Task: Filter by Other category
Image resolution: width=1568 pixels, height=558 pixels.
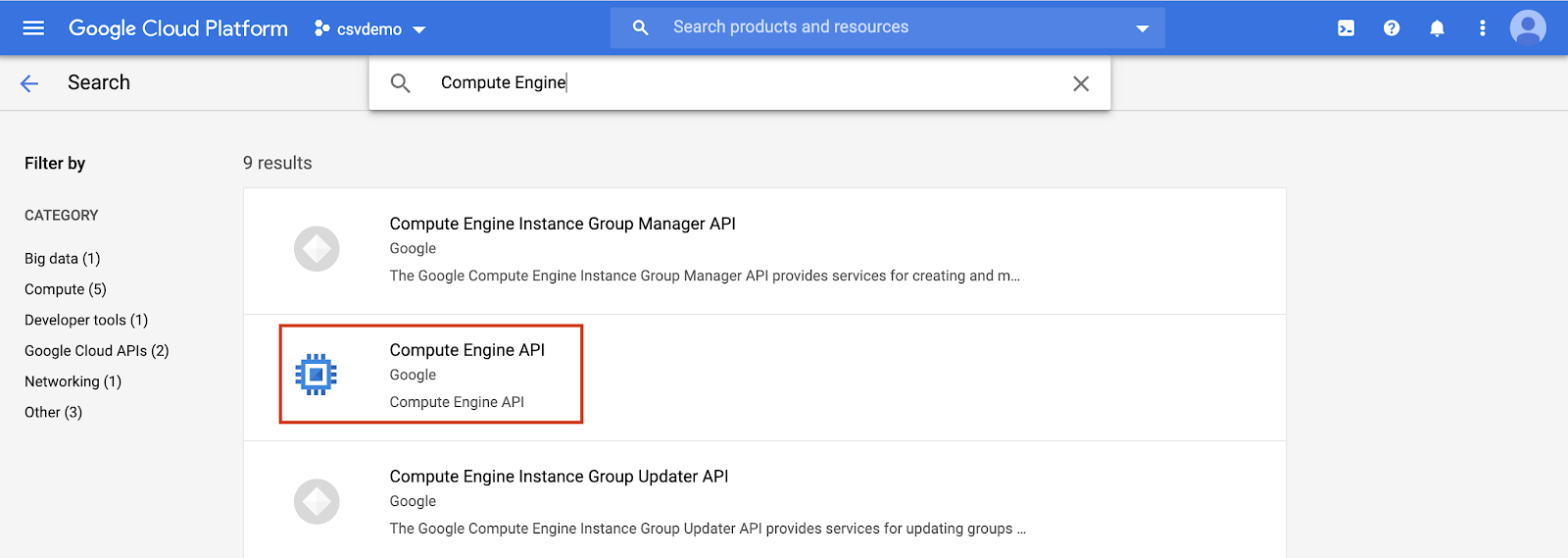Action: [x=53, y=412]
